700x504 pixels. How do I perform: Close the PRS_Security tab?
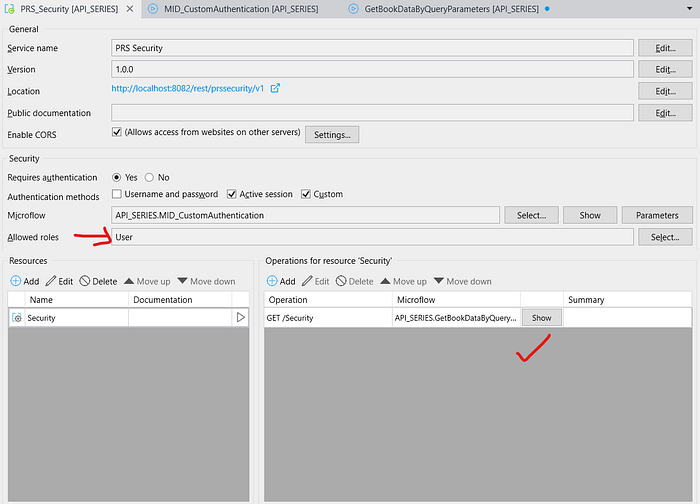click(128, 9)
